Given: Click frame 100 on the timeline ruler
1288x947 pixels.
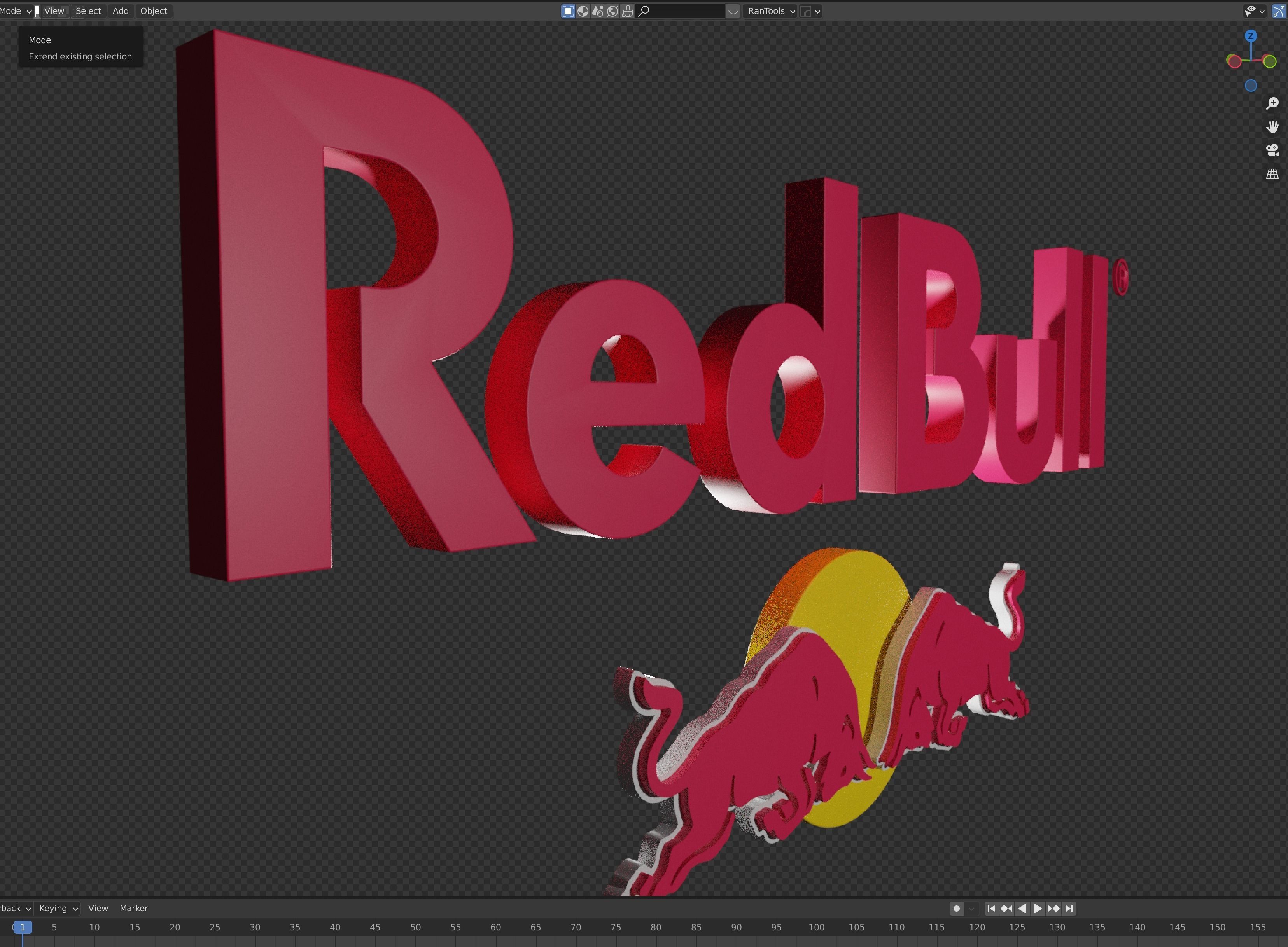Looking at the screenshot, I should click(816, 927).
